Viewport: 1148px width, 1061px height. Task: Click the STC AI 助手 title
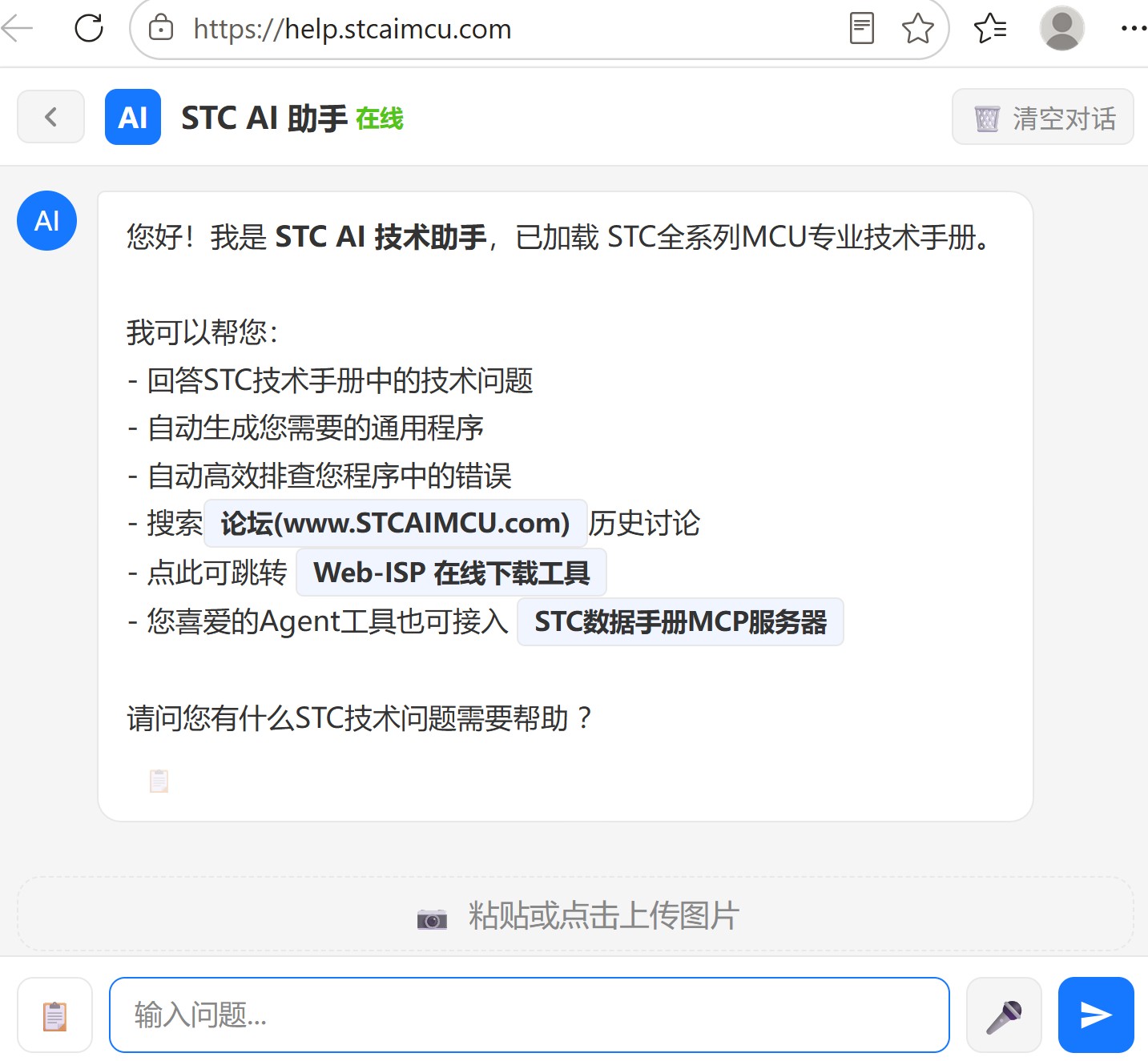pyautogui.click(x=264, y=118)
